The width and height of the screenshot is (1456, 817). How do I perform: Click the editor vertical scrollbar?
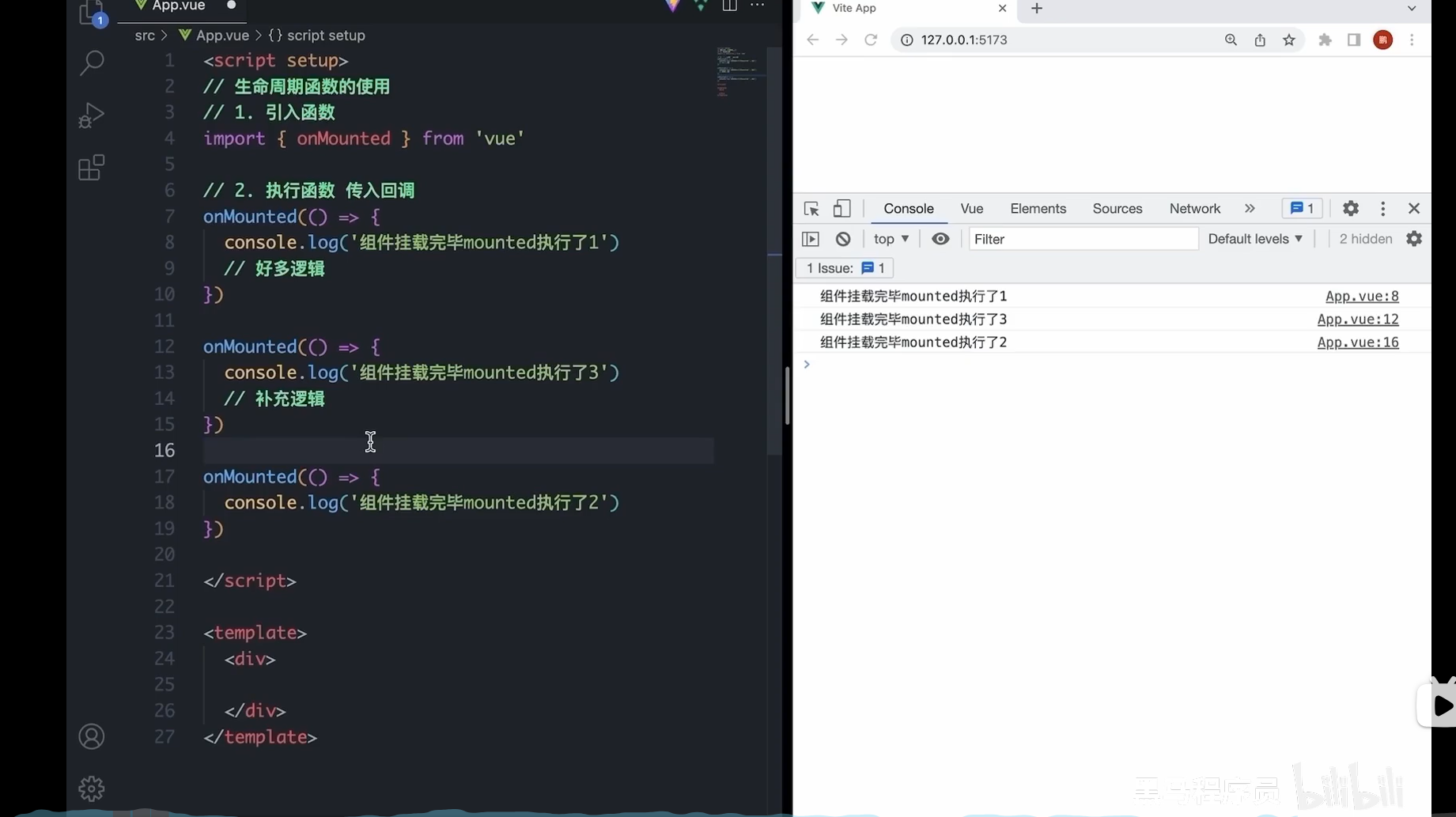pos(775,250)
